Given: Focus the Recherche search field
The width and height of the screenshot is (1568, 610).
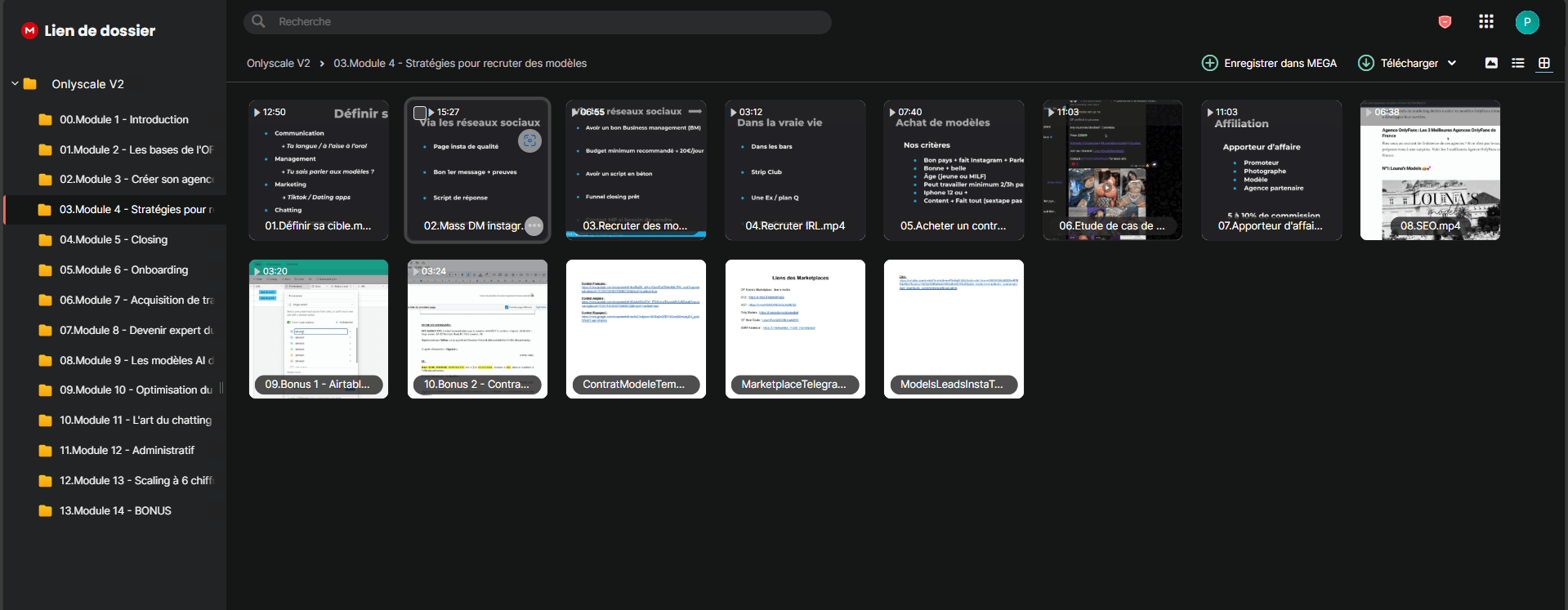Looking at the screenshot, I should (x=538, y=22).
